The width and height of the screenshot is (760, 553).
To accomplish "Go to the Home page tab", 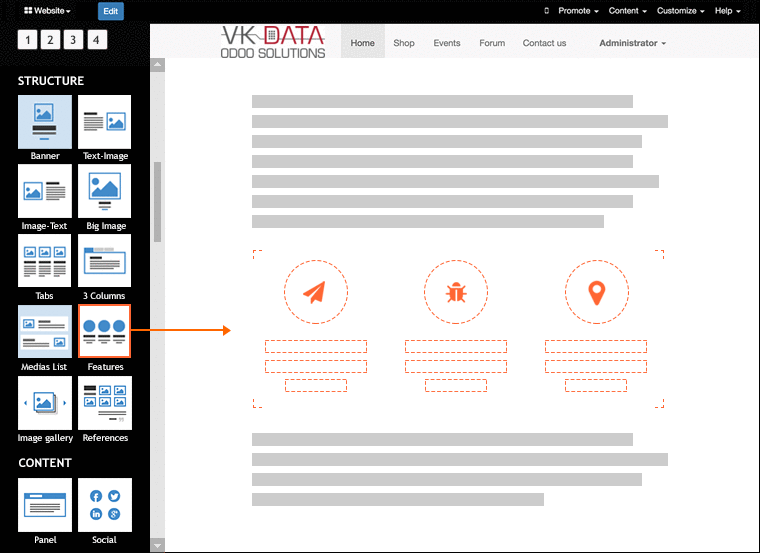I will [x=363, y=43].
